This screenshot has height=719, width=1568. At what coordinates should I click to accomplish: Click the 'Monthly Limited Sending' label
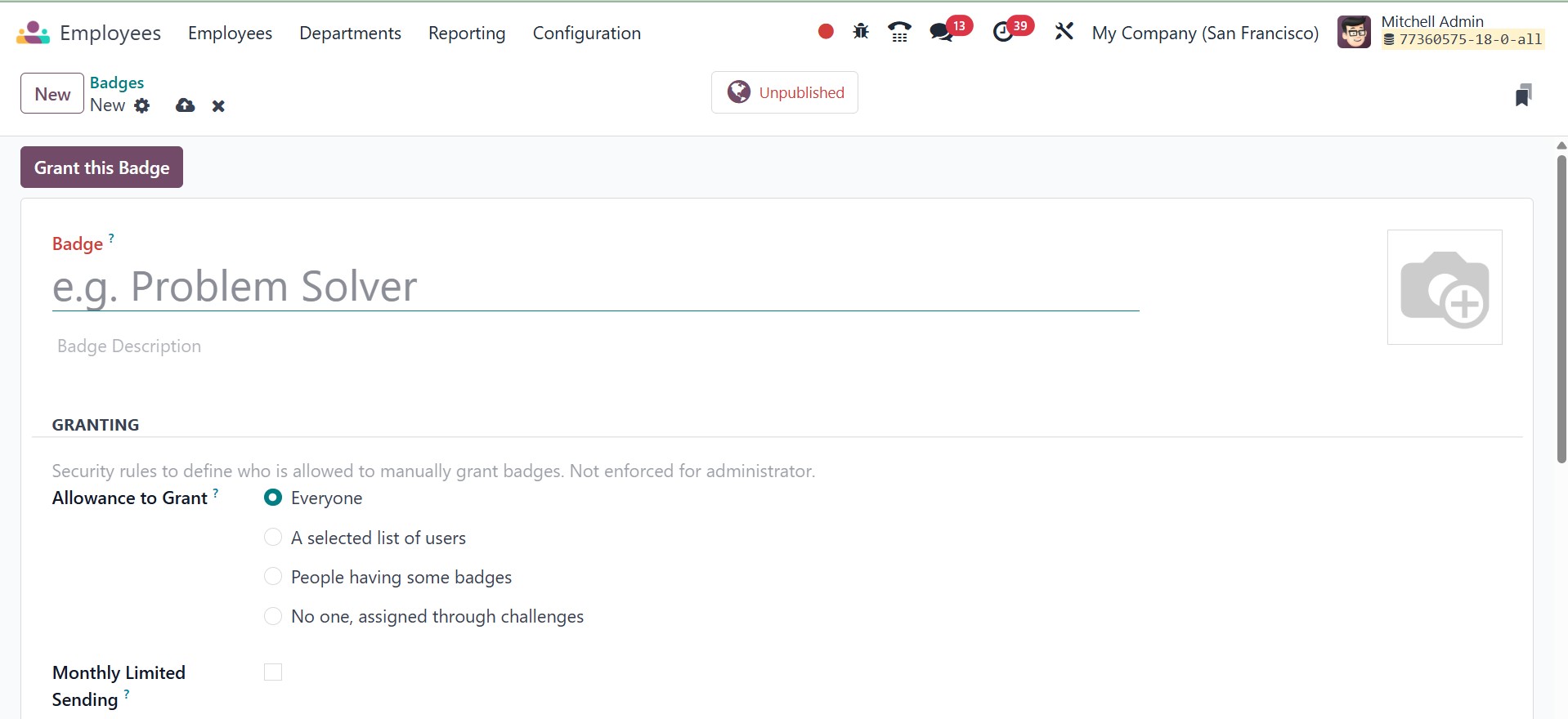coord(119,686)
